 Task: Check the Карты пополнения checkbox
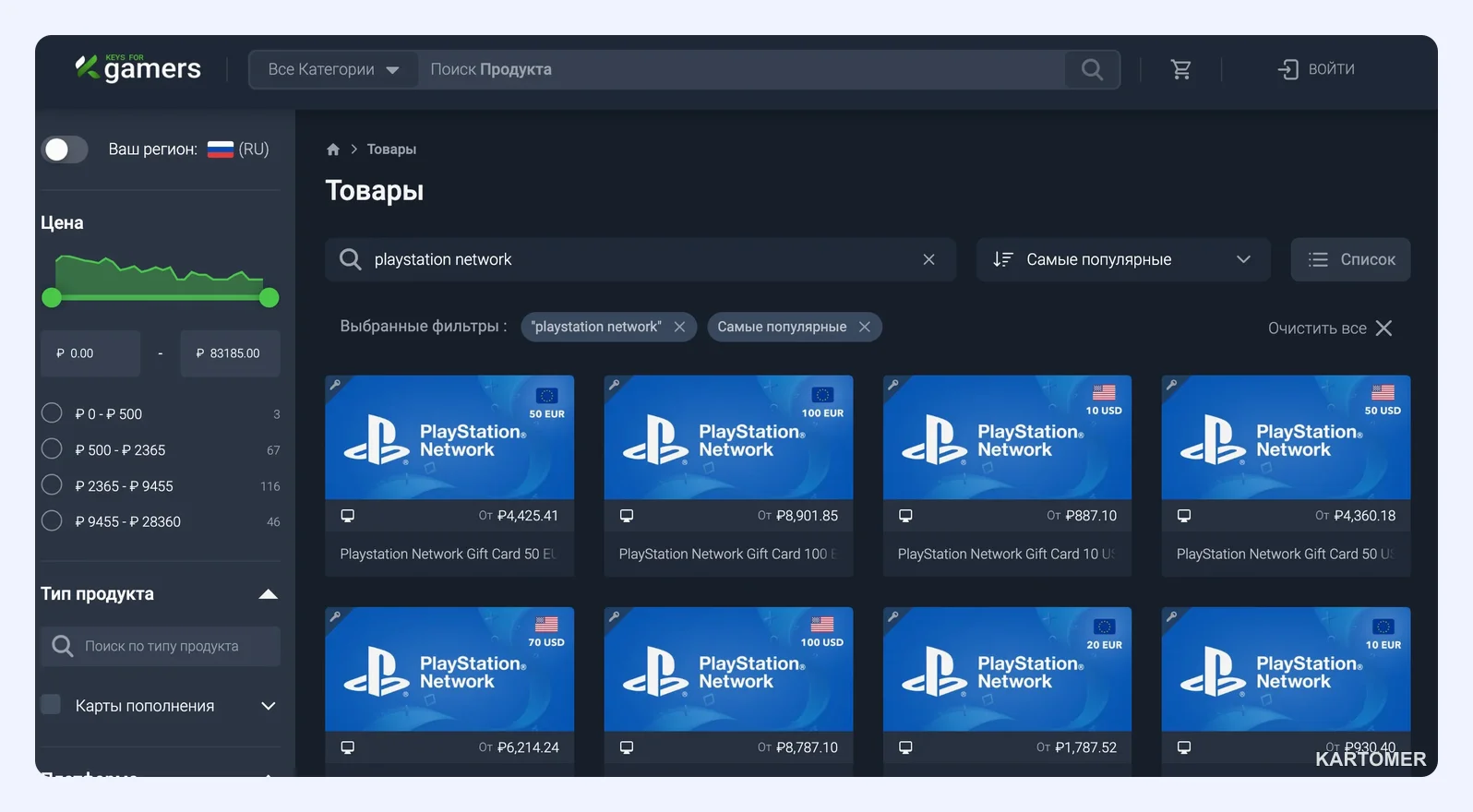coord(51,705)
